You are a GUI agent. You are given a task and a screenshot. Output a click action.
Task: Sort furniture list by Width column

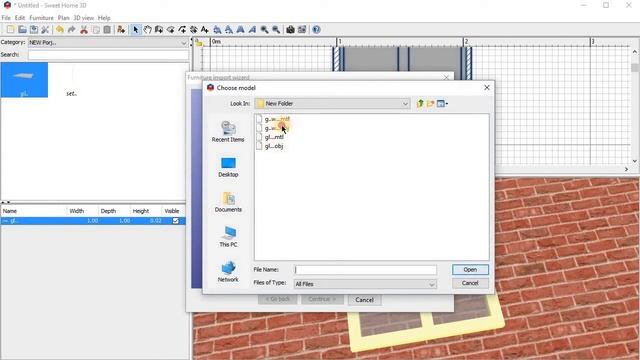click(x=82, y=211)
